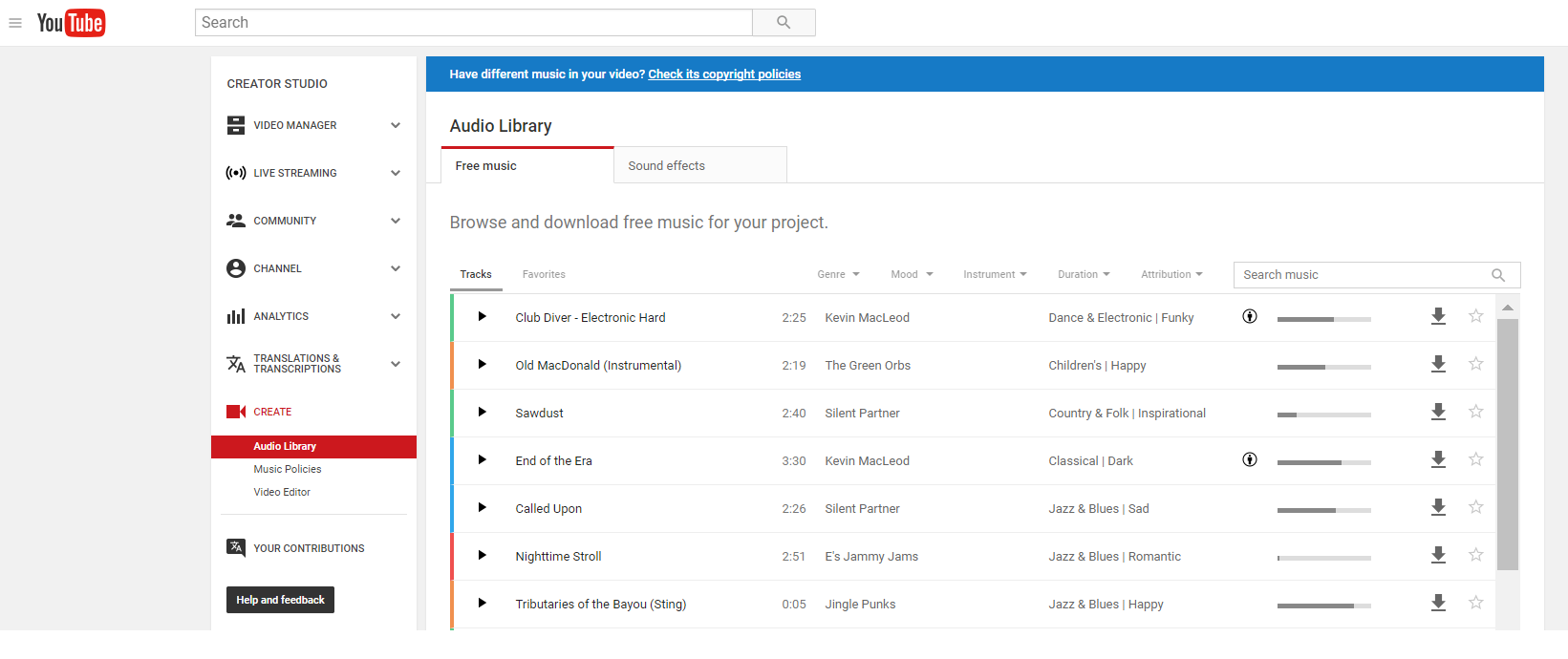The image size is (1568, 659).
Task: Show attribution info for Club Diver
Action: point(1250,316)
